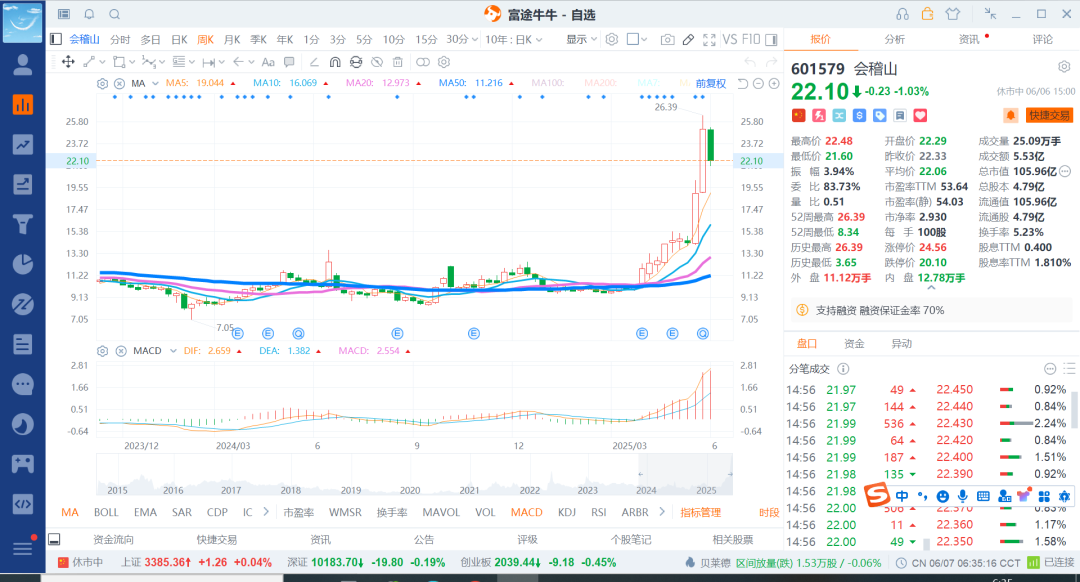Select the pencil drawing tool icon
The width and height of the screenshot is (1080, 582).
click(688, 40)
